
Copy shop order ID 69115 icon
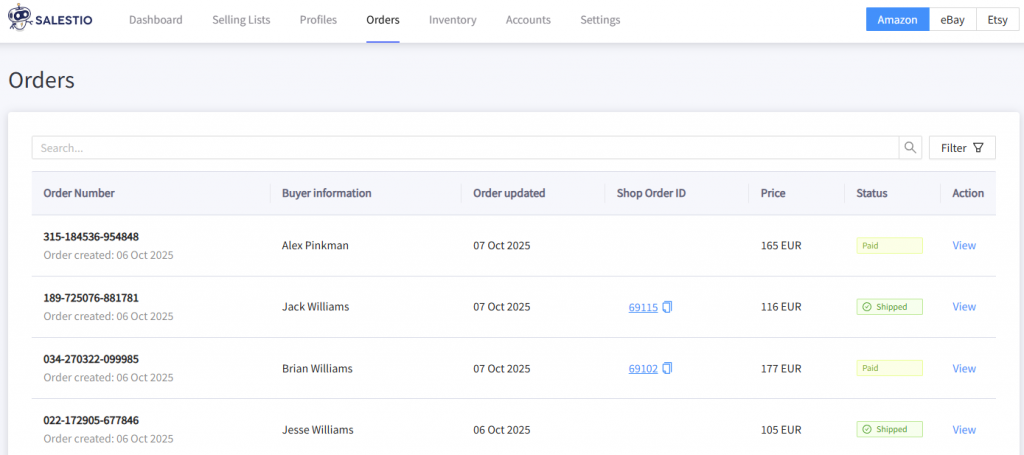[x=668, y=307]
